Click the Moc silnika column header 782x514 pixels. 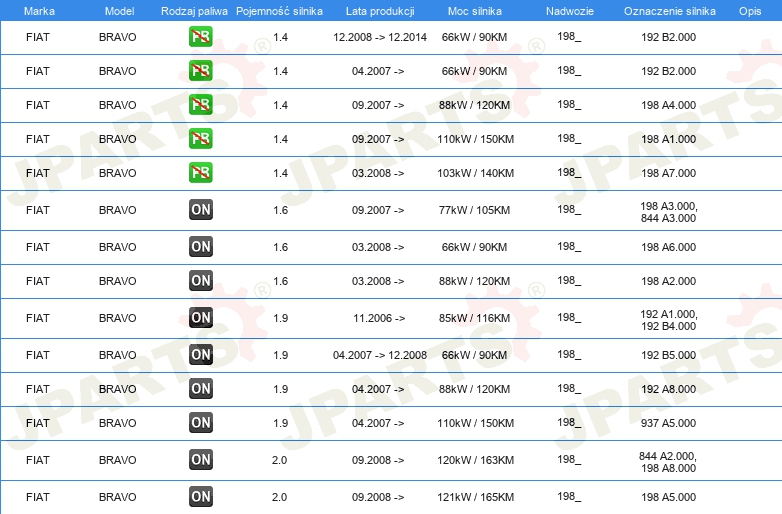click(475, 11)
